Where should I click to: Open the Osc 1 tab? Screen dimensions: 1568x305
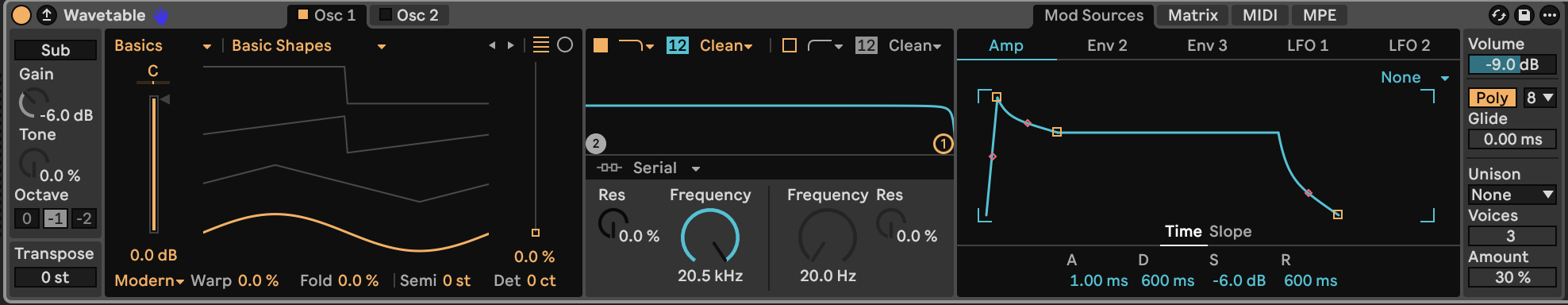click(327, 15)
